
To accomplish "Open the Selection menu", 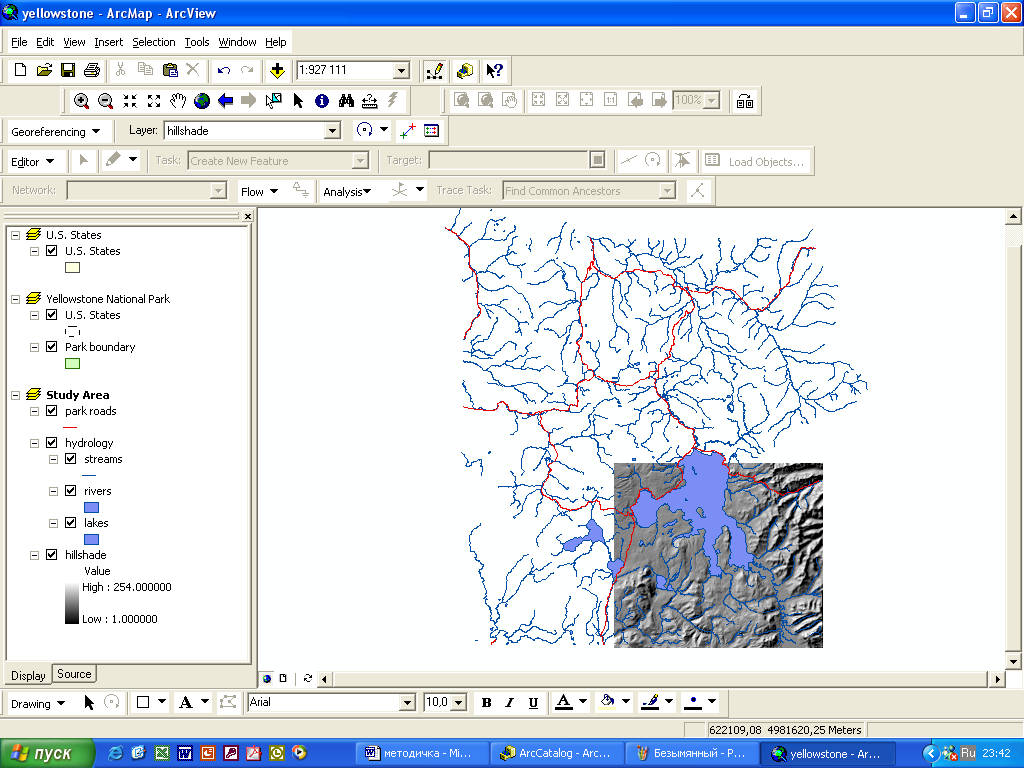I will pos(153,42).
